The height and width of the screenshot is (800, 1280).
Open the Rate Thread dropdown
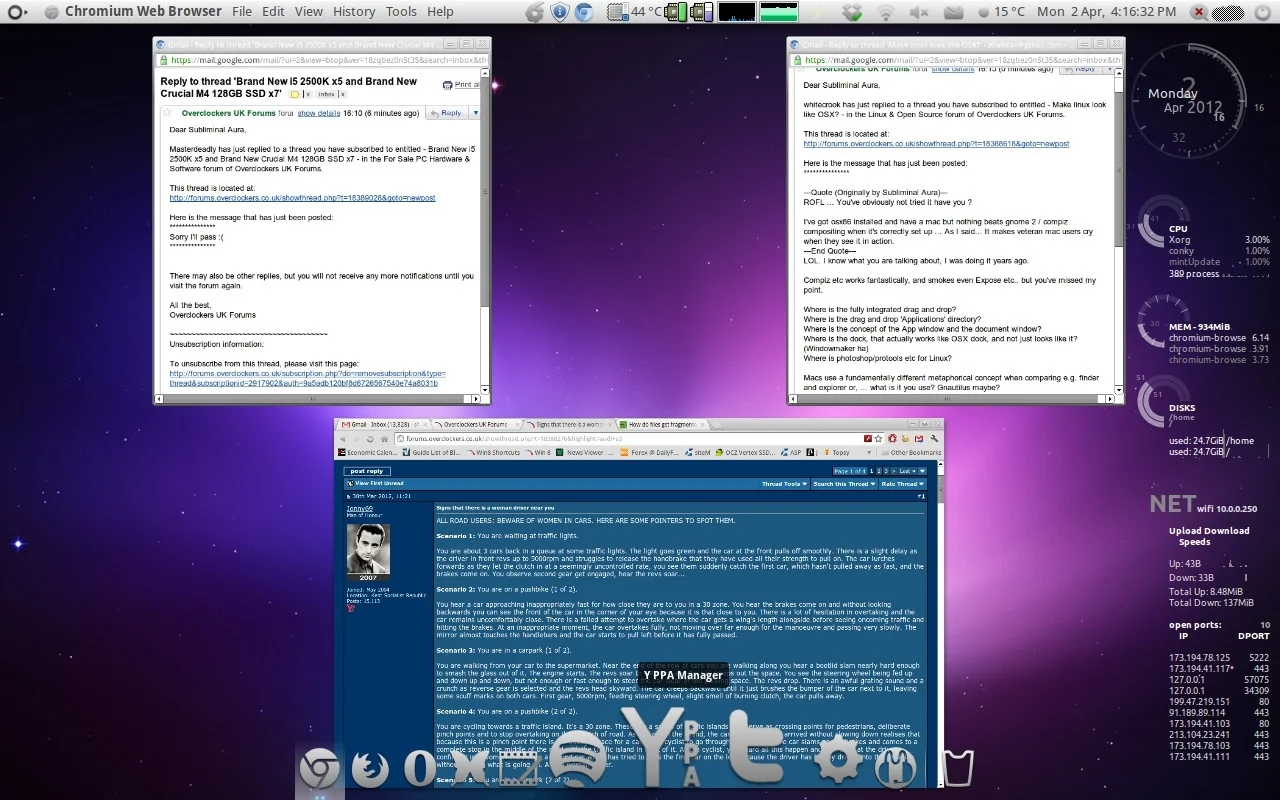click(x=901, y=484)
